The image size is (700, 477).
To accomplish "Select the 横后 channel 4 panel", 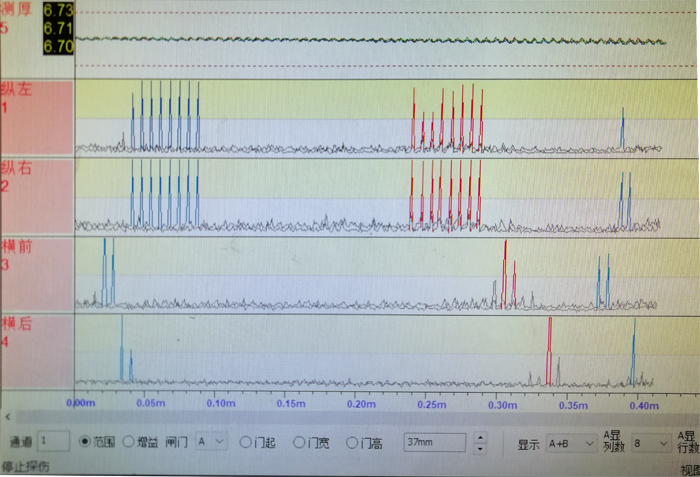I will (x=36, y=350).
